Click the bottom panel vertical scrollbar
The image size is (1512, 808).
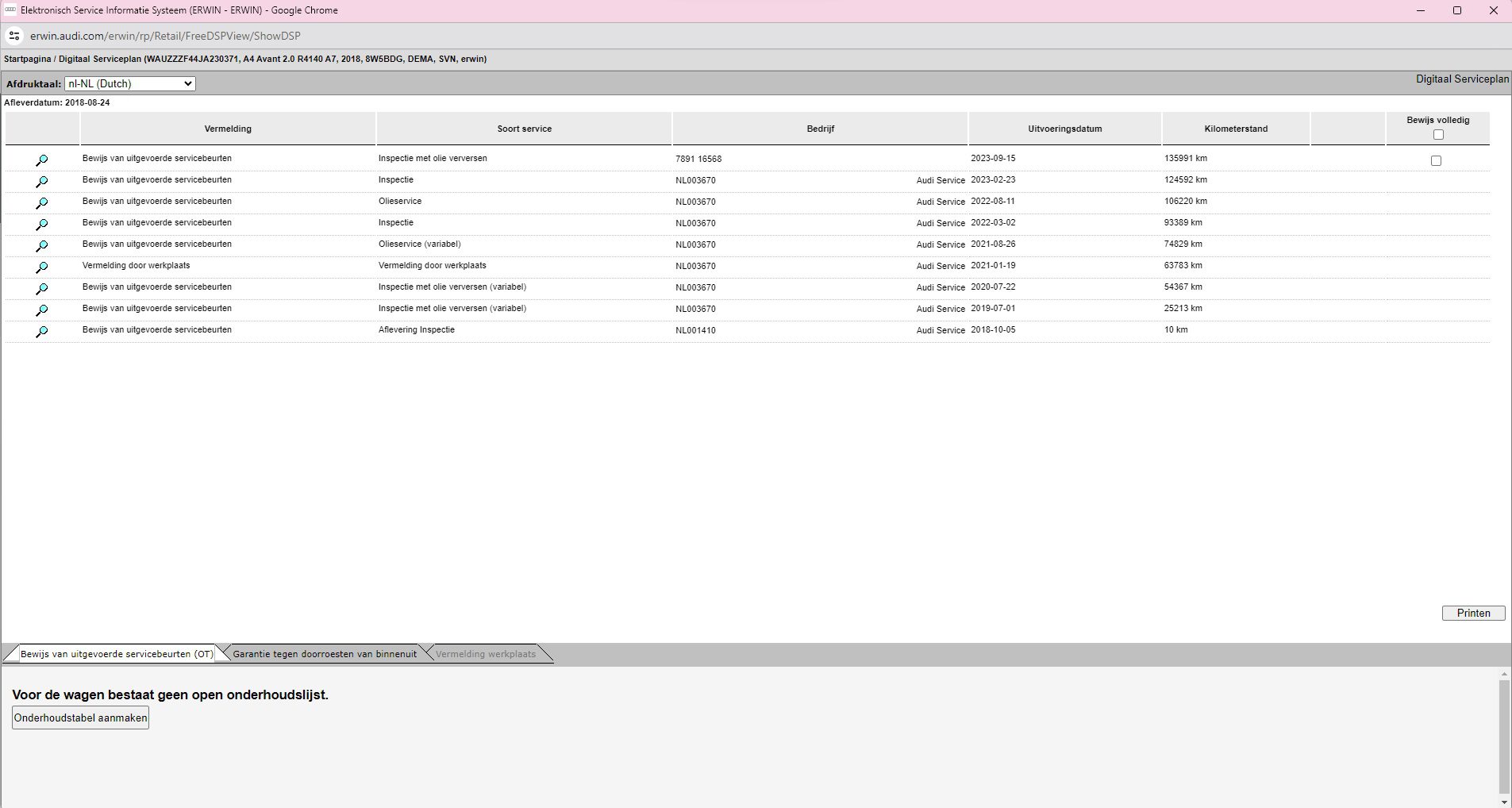point(1504,737)
